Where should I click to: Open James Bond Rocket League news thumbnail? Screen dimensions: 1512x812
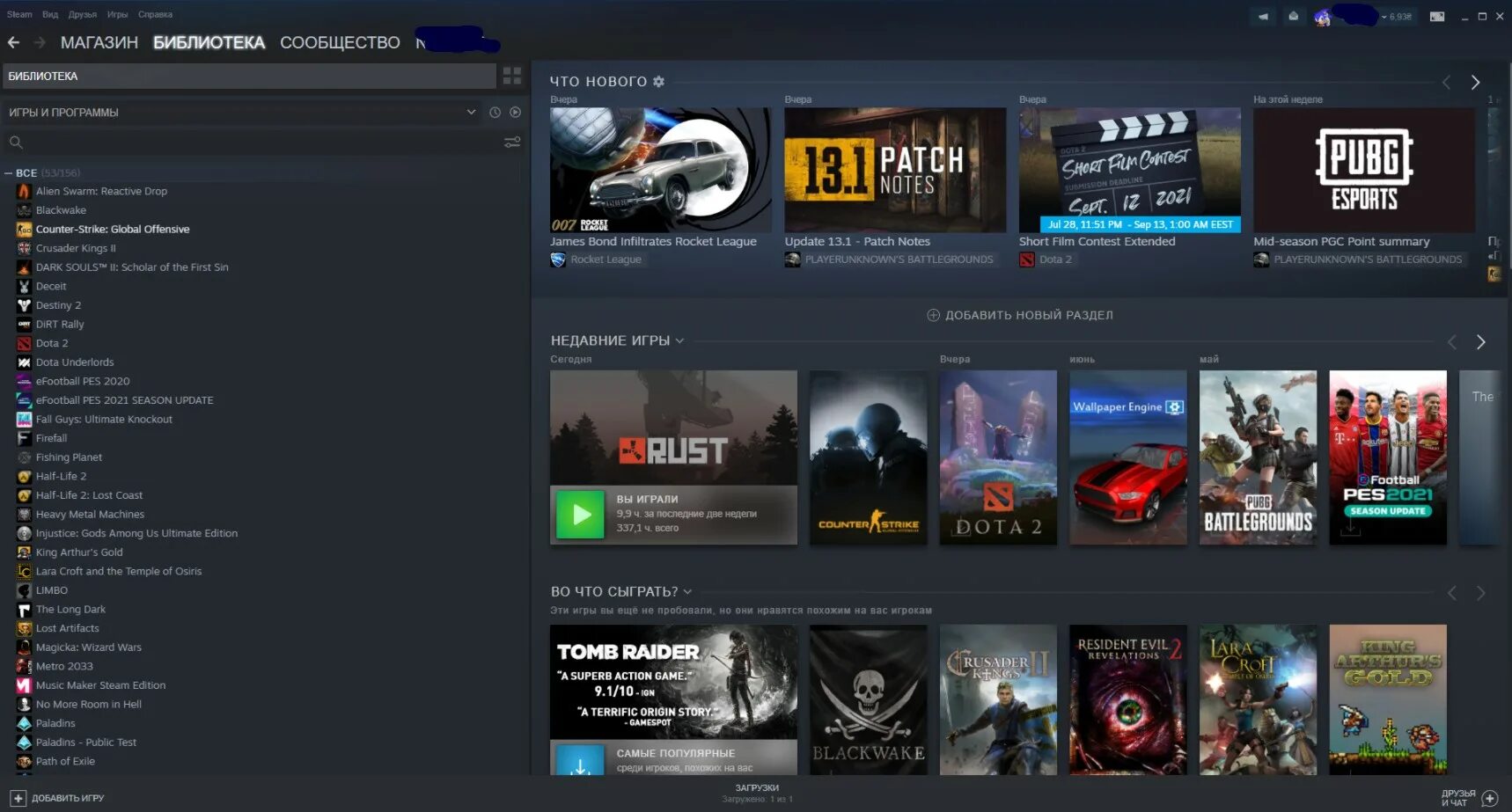click(660, 170)
